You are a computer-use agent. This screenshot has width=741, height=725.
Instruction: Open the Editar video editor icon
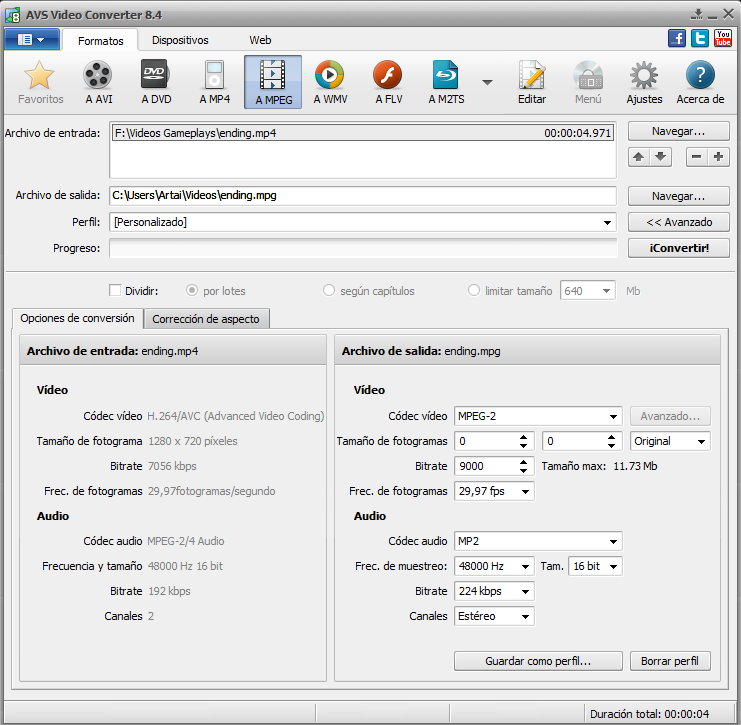pos(532,82)
